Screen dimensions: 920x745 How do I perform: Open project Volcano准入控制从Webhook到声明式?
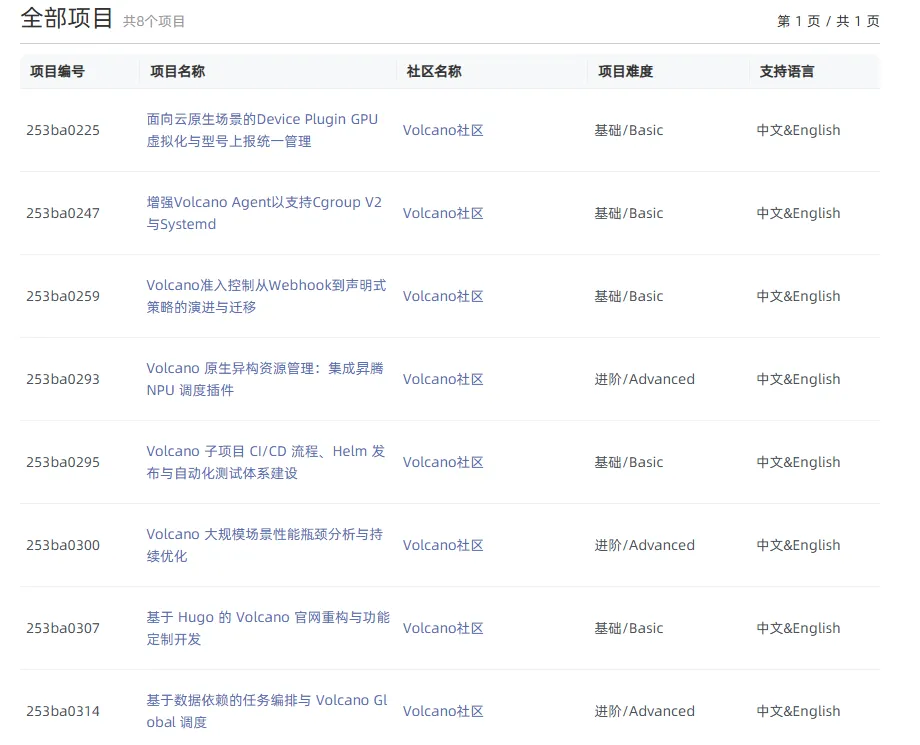266,296
